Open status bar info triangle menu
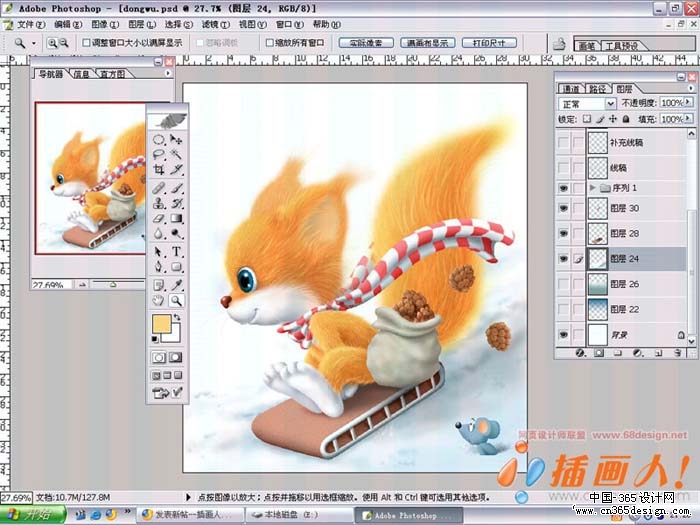Viewport: 700px width, 525px height. [188, 497]
